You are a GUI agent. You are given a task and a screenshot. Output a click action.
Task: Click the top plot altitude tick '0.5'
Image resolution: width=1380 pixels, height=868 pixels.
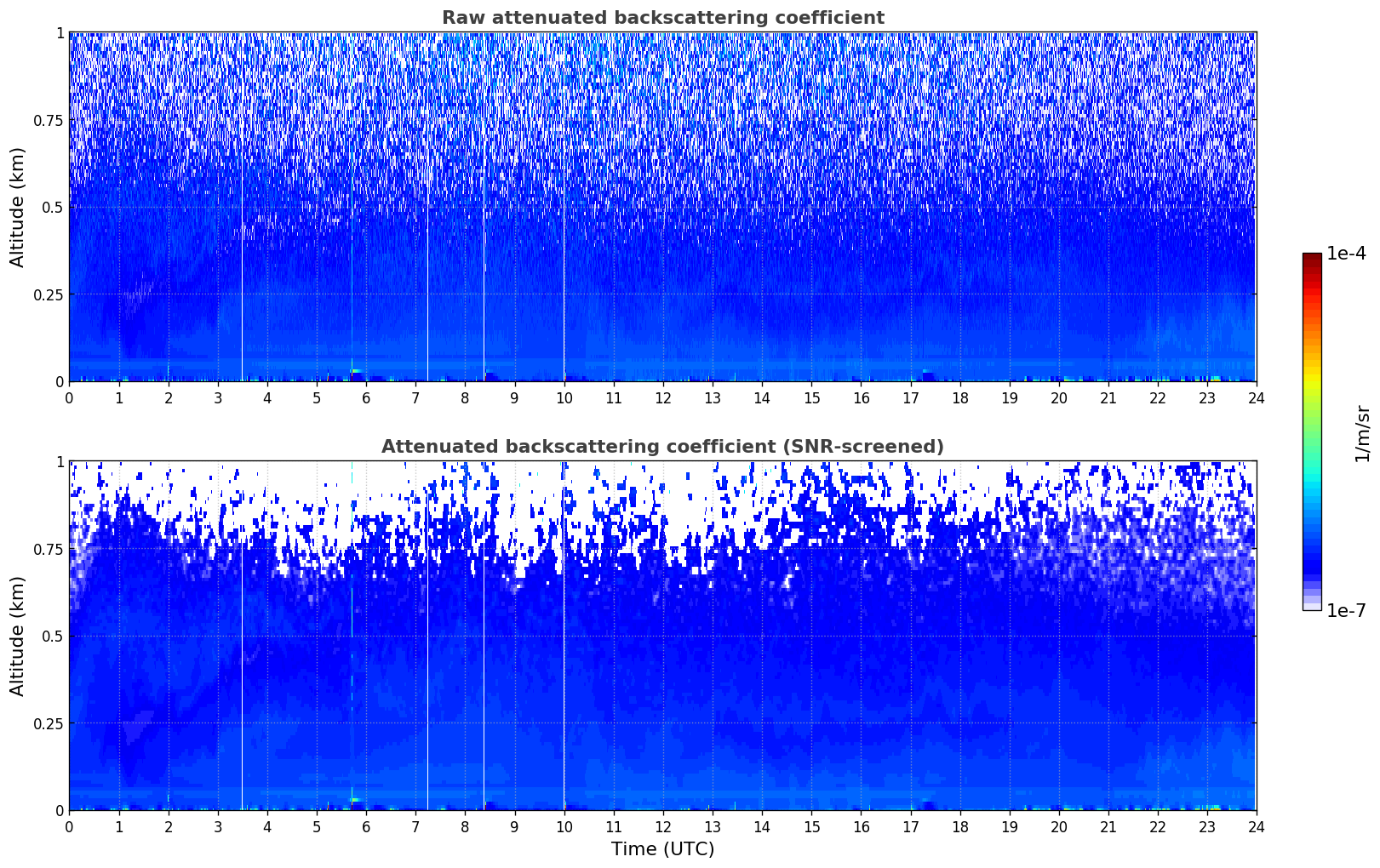coord(54,207)
